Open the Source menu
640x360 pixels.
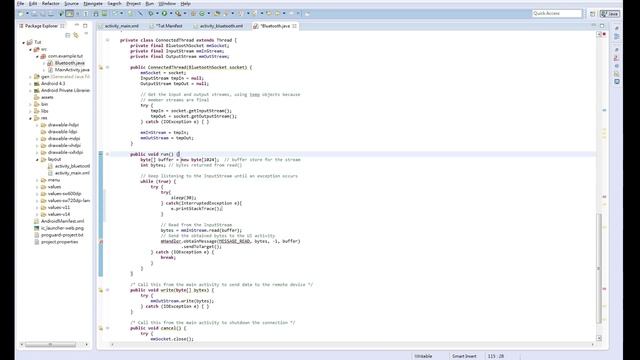pyautogui.click(x=71, y=4)
